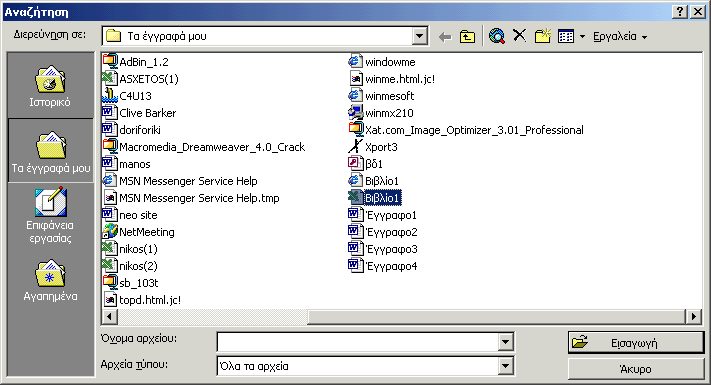Click the highlighted Βιβλίο1 Excel file name
711x385 pixels.
[382, 198]
